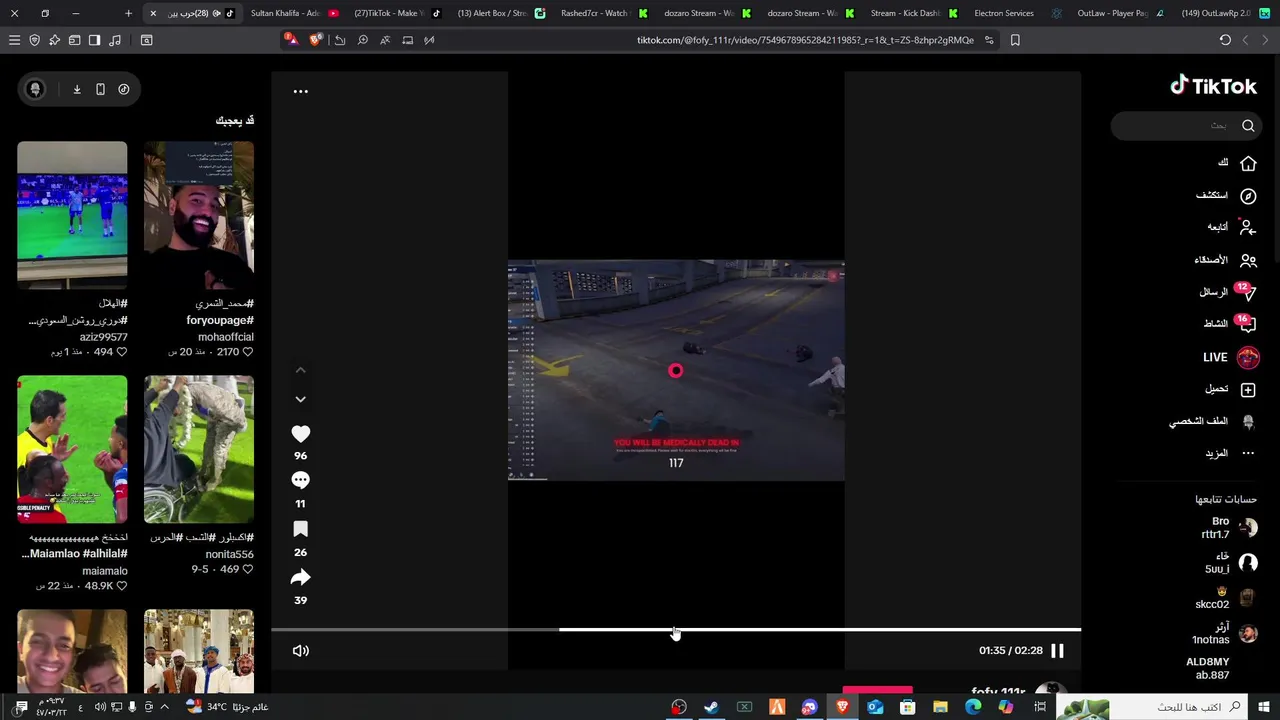This screenshot has height=720, width=1280.
Task: Click the profile avatar in the floating pill
Action: [x=35, y=89]
